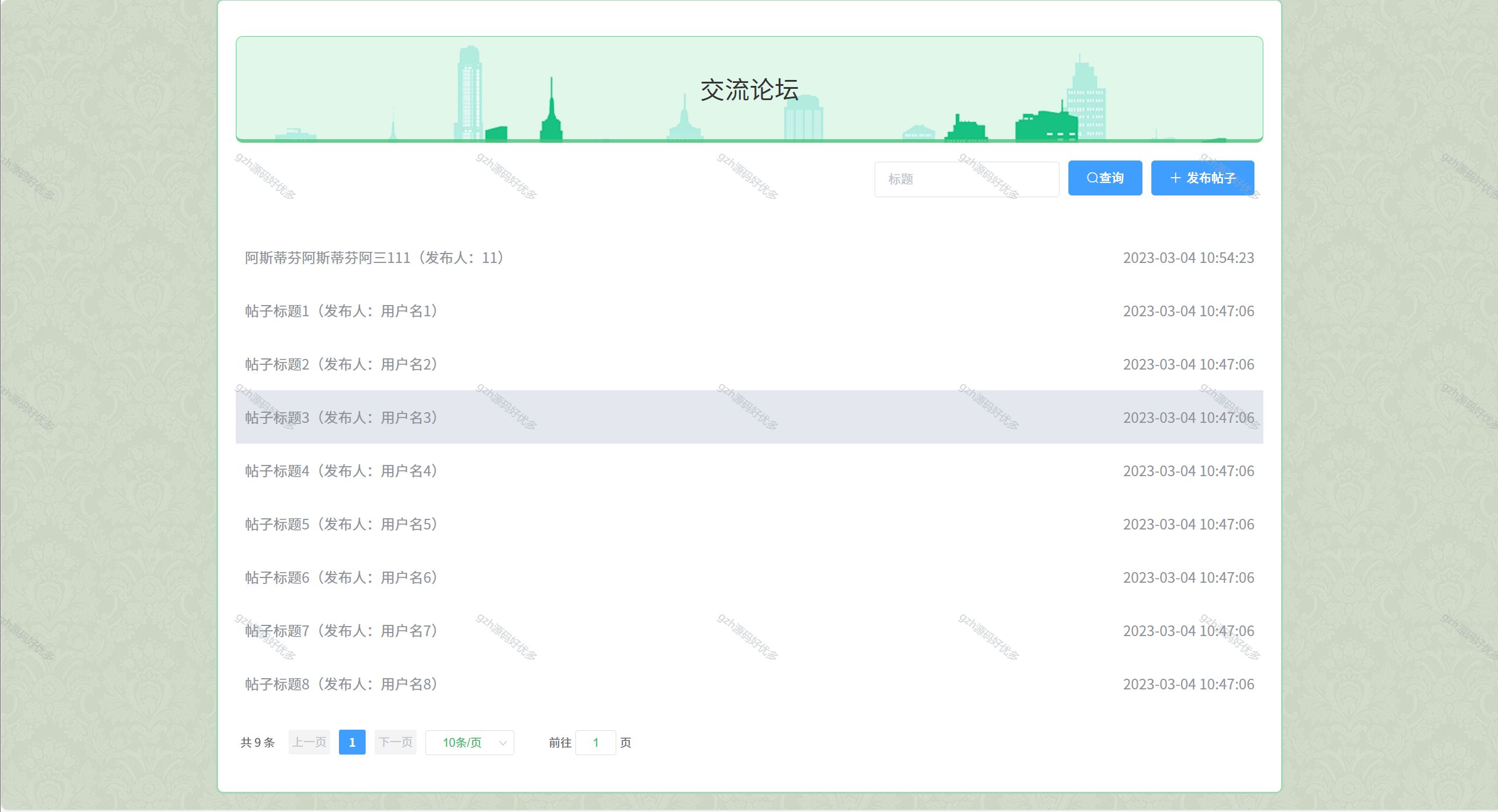The image size is (1498, 812).
Task: Click the plus icon in 发布帖子 button
Action: [1176, 178]
